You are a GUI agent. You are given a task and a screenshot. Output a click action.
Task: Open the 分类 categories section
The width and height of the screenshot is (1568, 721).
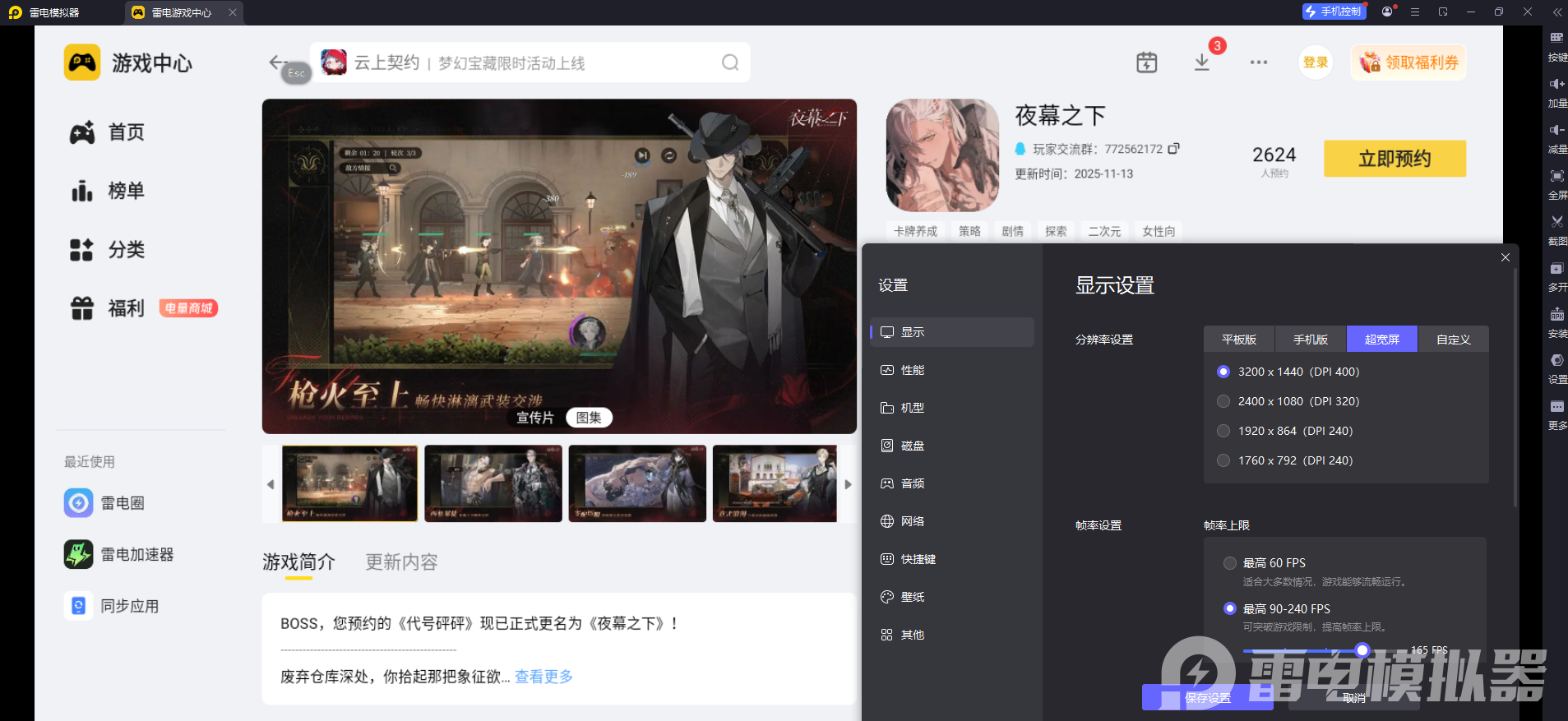click(x=107, y=249)
